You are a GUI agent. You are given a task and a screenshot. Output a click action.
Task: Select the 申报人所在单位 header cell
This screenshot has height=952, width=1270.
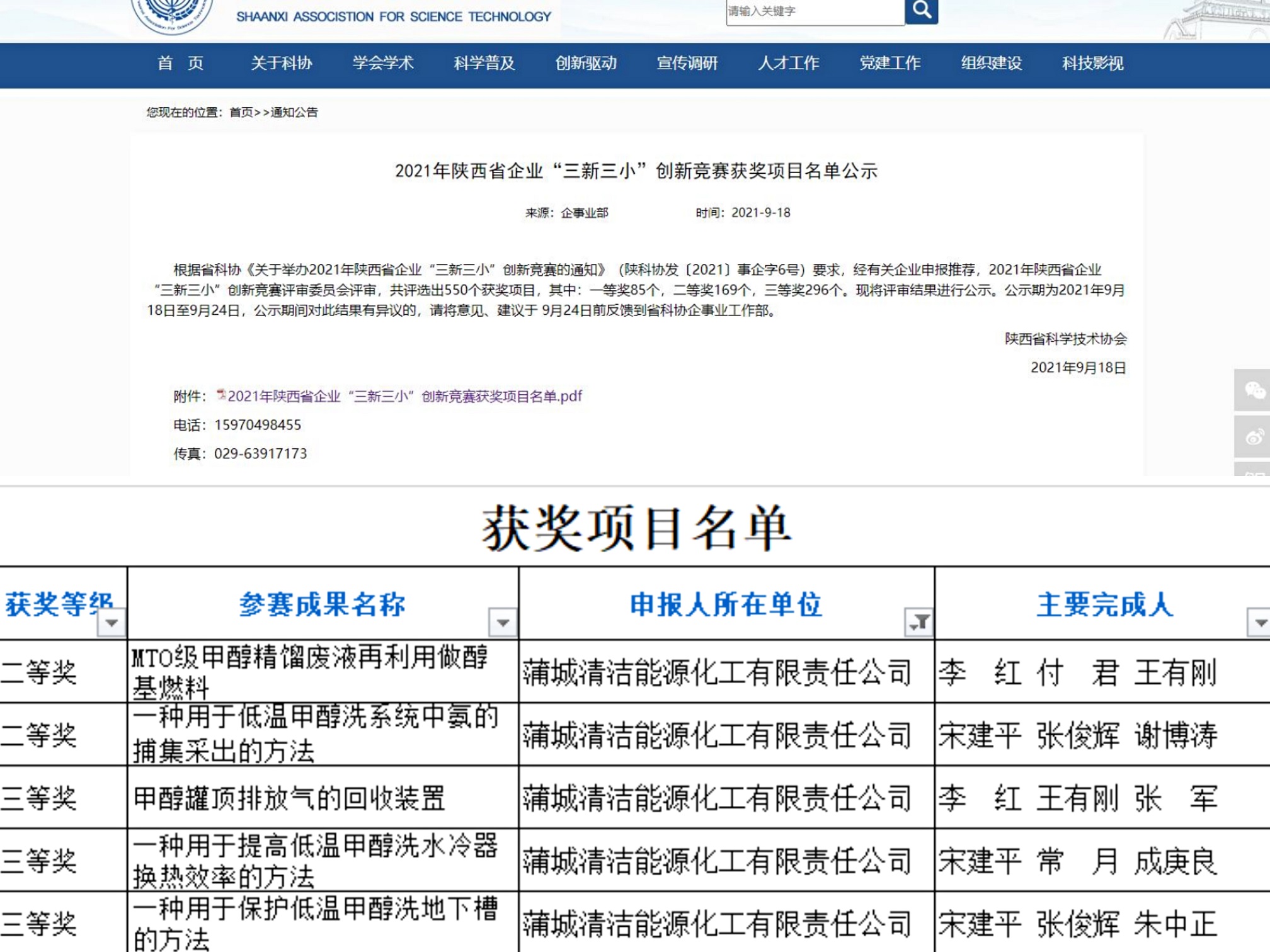(x=727, y=603)
